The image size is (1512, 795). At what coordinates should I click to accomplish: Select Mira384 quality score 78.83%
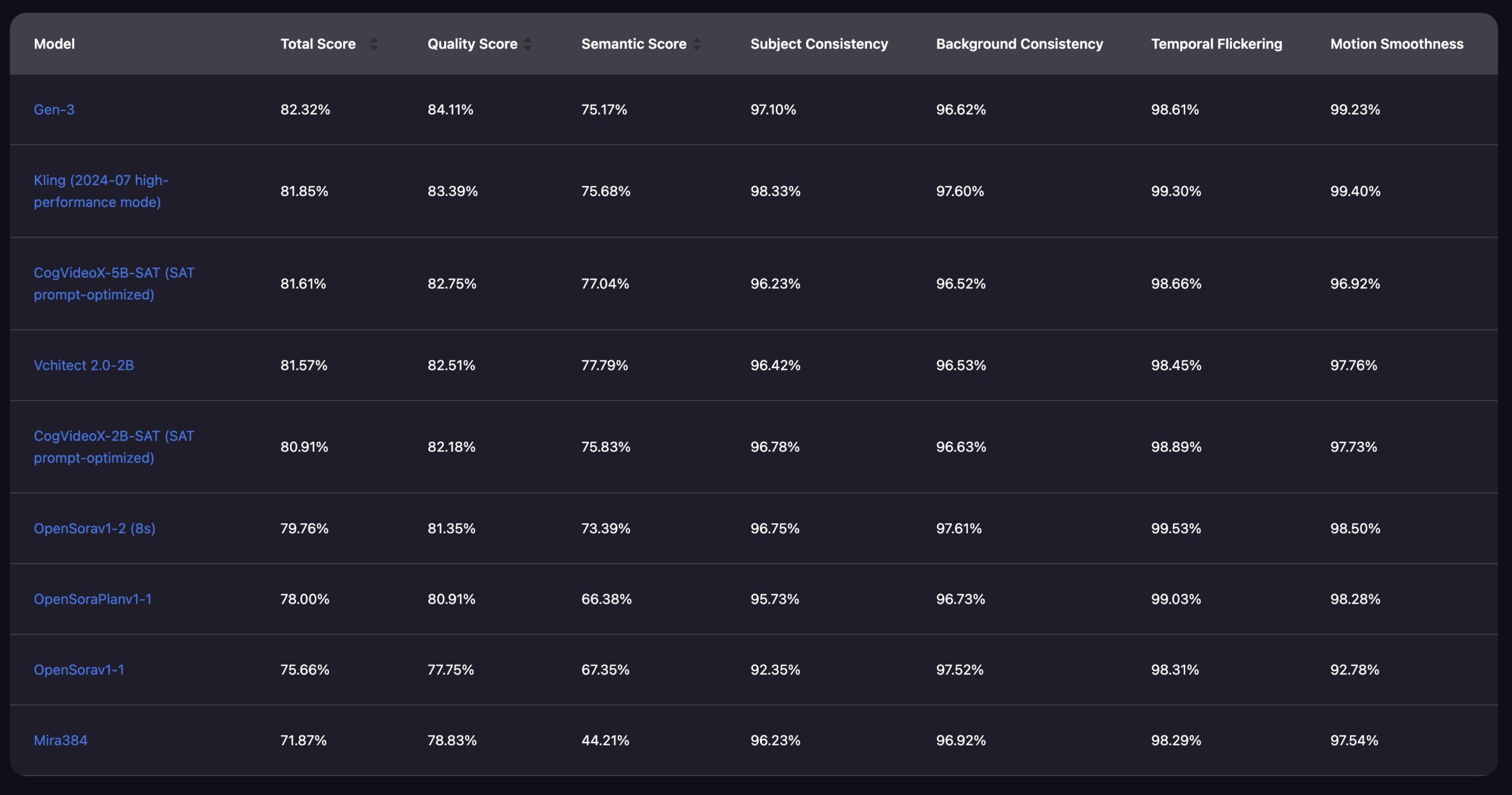452,740
